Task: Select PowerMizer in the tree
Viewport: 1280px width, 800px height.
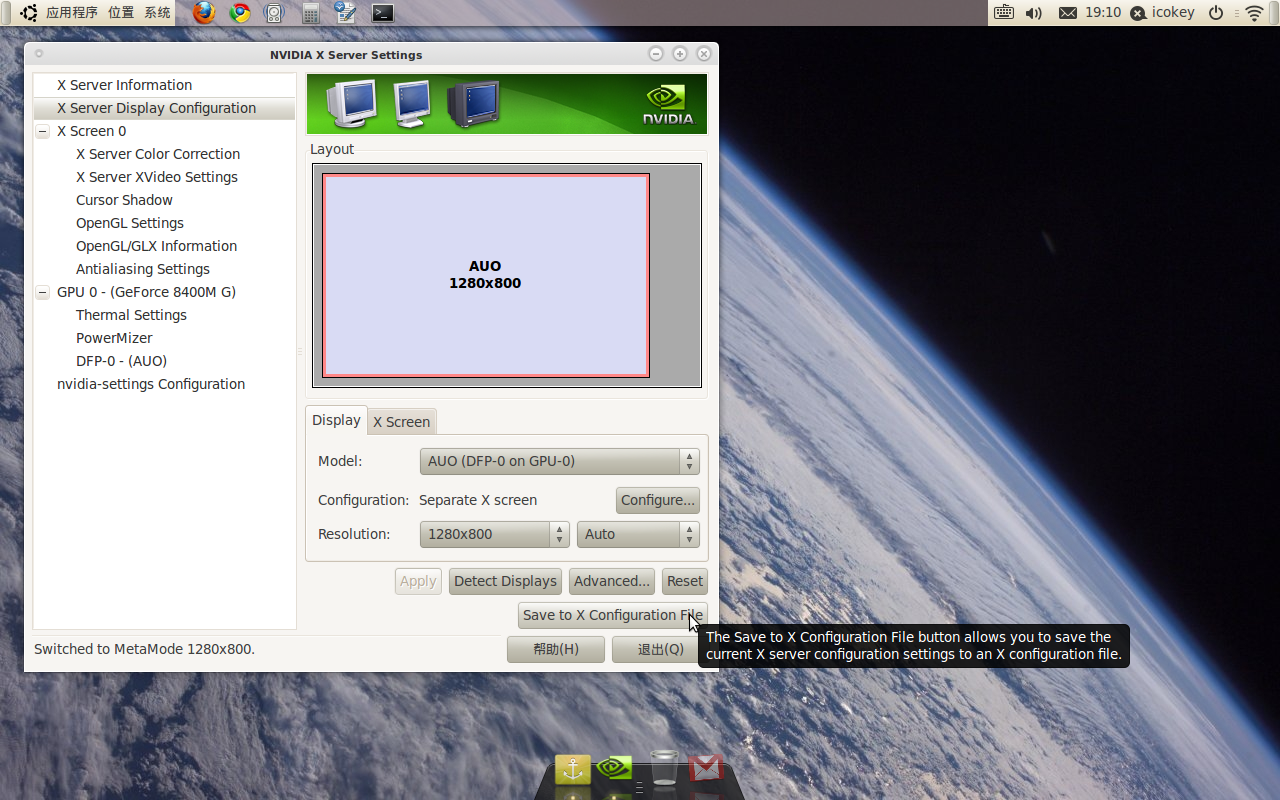Action: click(x=114, y=338)
